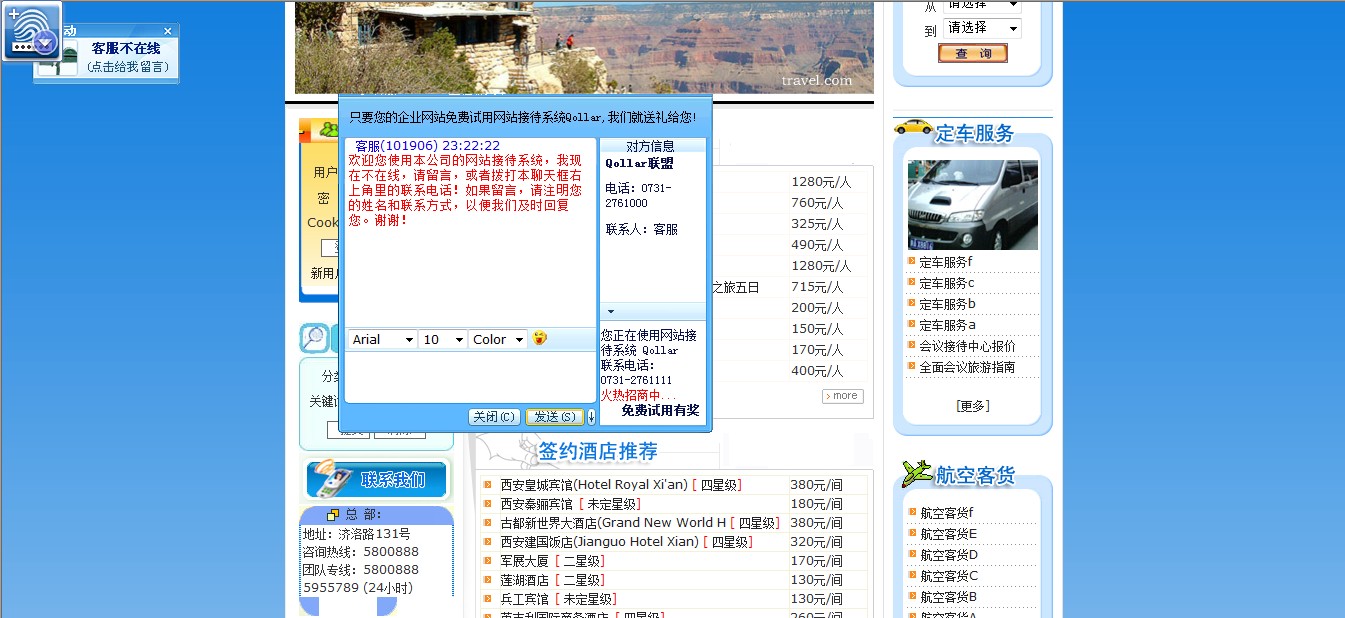Open the 航空客货E link
Screen dimensions: 1345x618
tap(949, 534)
